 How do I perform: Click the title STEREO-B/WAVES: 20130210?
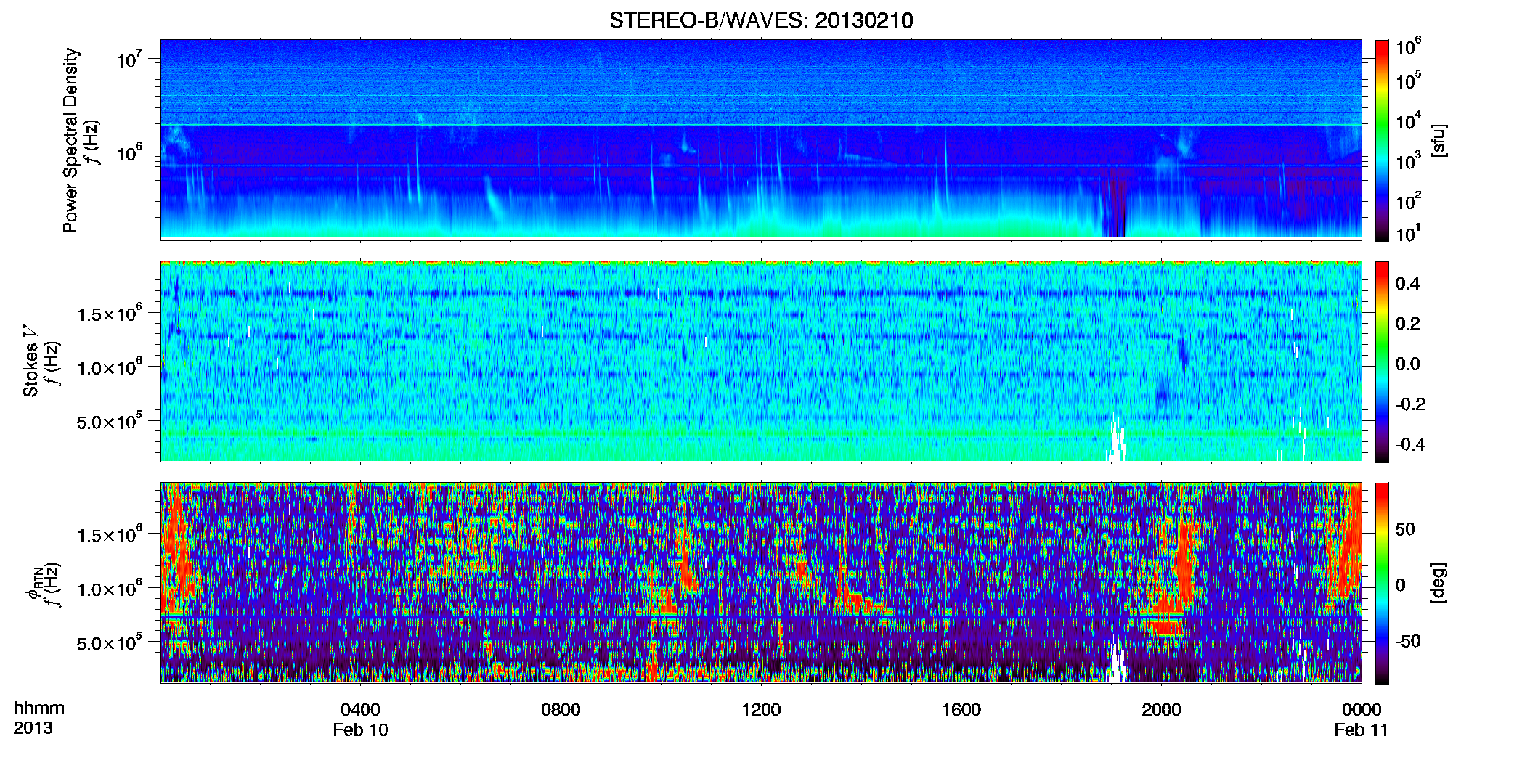(761, 20)
